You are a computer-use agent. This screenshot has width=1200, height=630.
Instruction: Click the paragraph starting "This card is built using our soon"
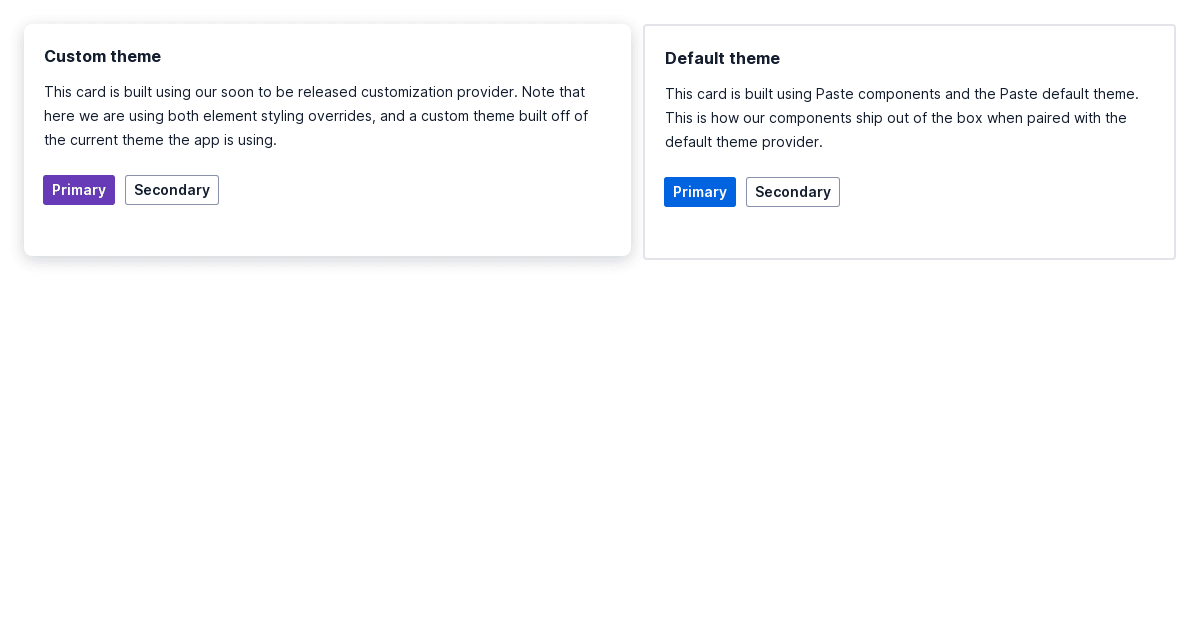316,116
